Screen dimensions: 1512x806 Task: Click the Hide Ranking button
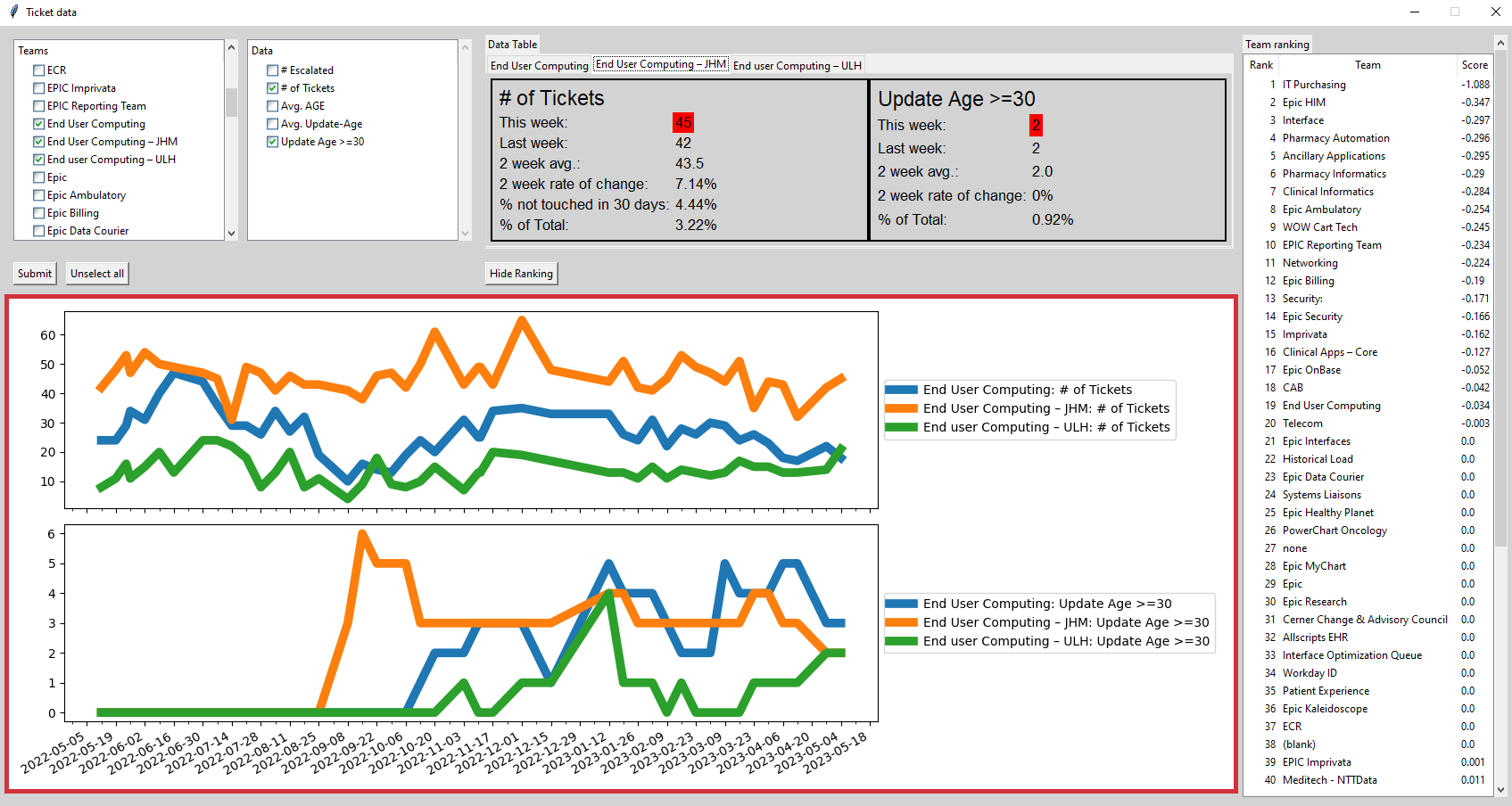pos(521,274)
